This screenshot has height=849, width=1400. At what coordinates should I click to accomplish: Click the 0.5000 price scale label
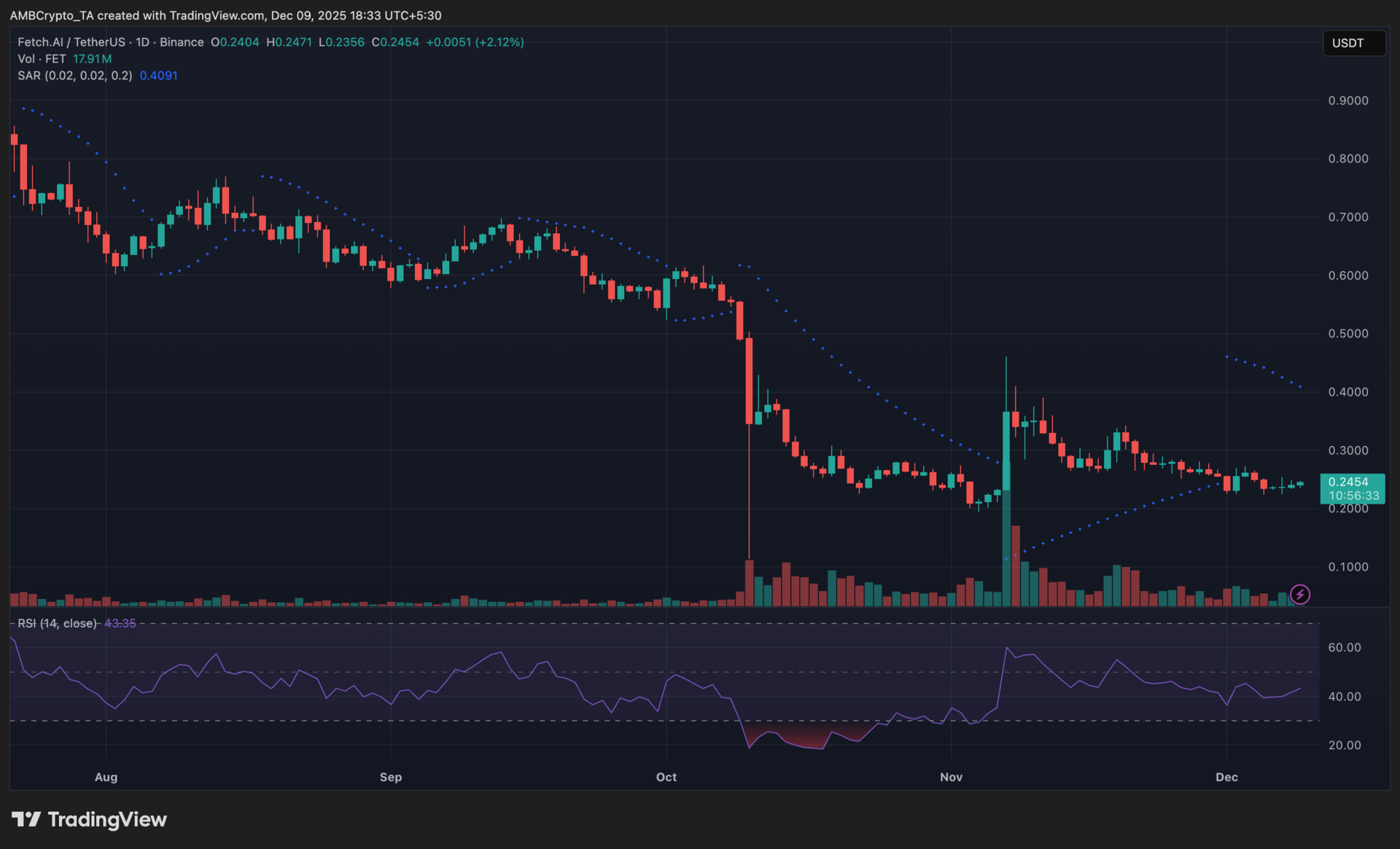(1347, 334)
